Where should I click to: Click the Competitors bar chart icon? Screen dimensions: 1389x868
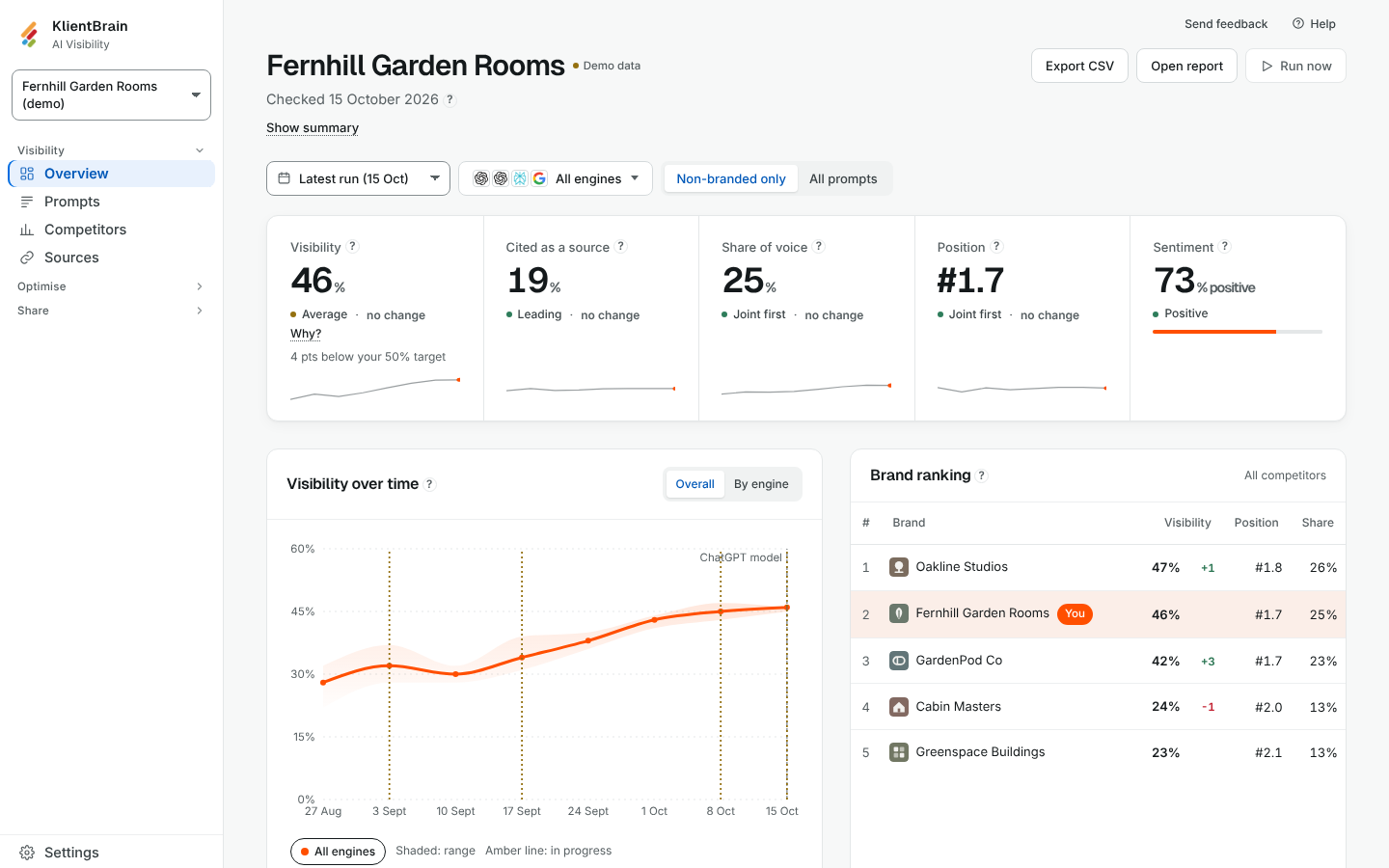[x=27, y=230]
